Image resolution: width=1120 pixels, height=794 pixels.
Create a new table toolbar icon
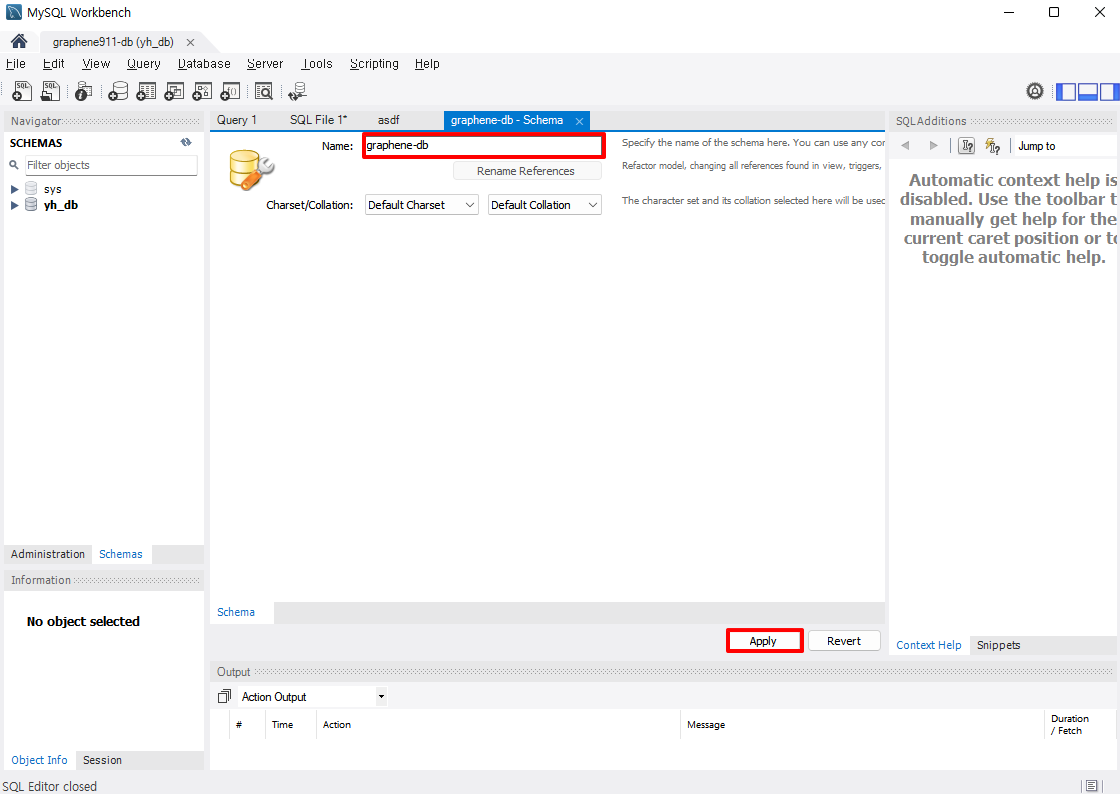pyautogui.click(x=146, y=91)
